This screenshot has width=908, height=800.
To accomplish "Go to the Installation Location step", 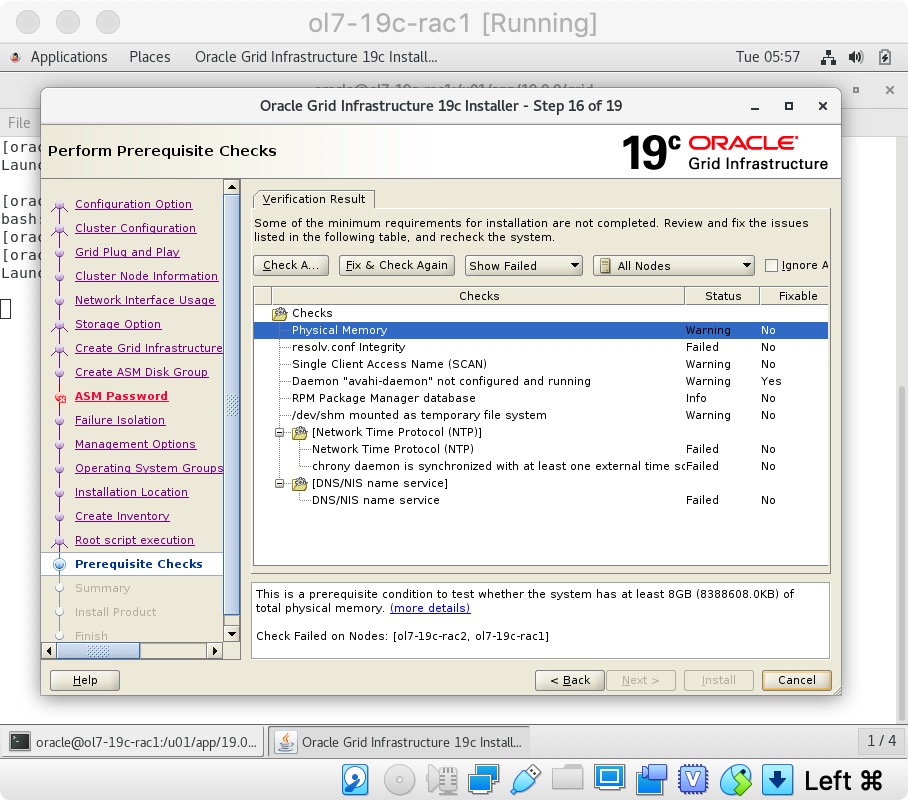I will [x=131, y=492].
